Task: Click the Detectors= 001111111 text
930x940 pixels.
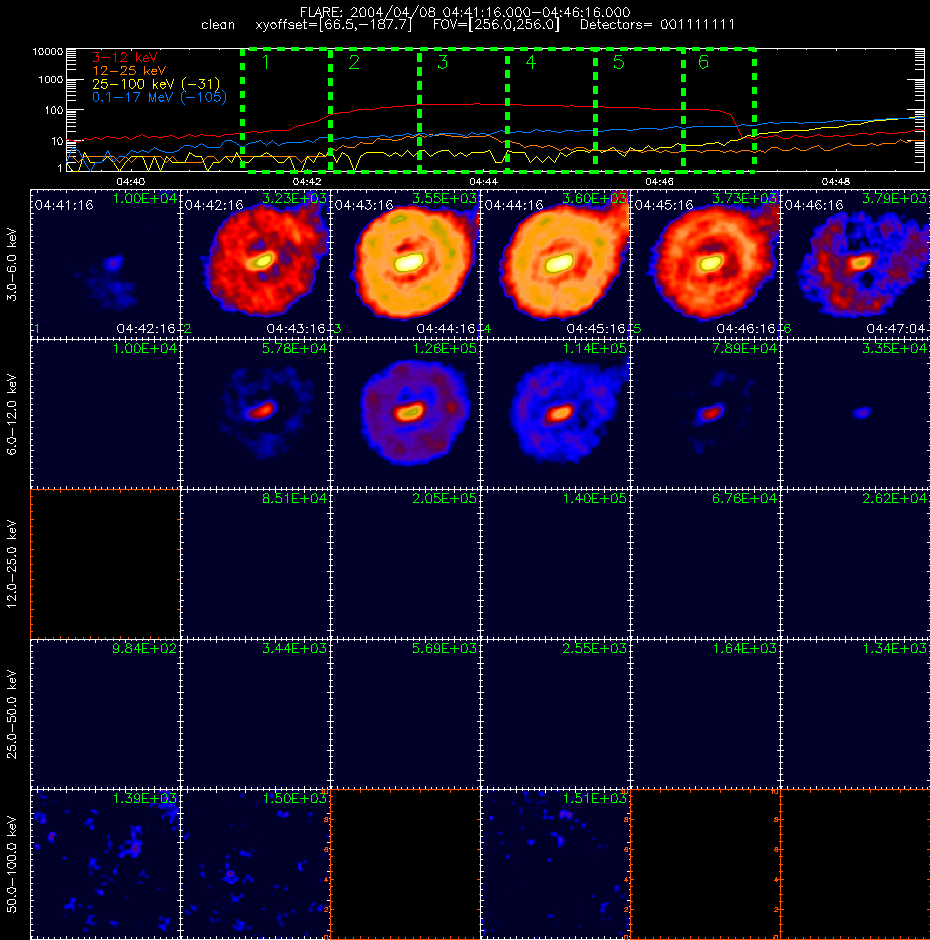Action: point(657,25)
